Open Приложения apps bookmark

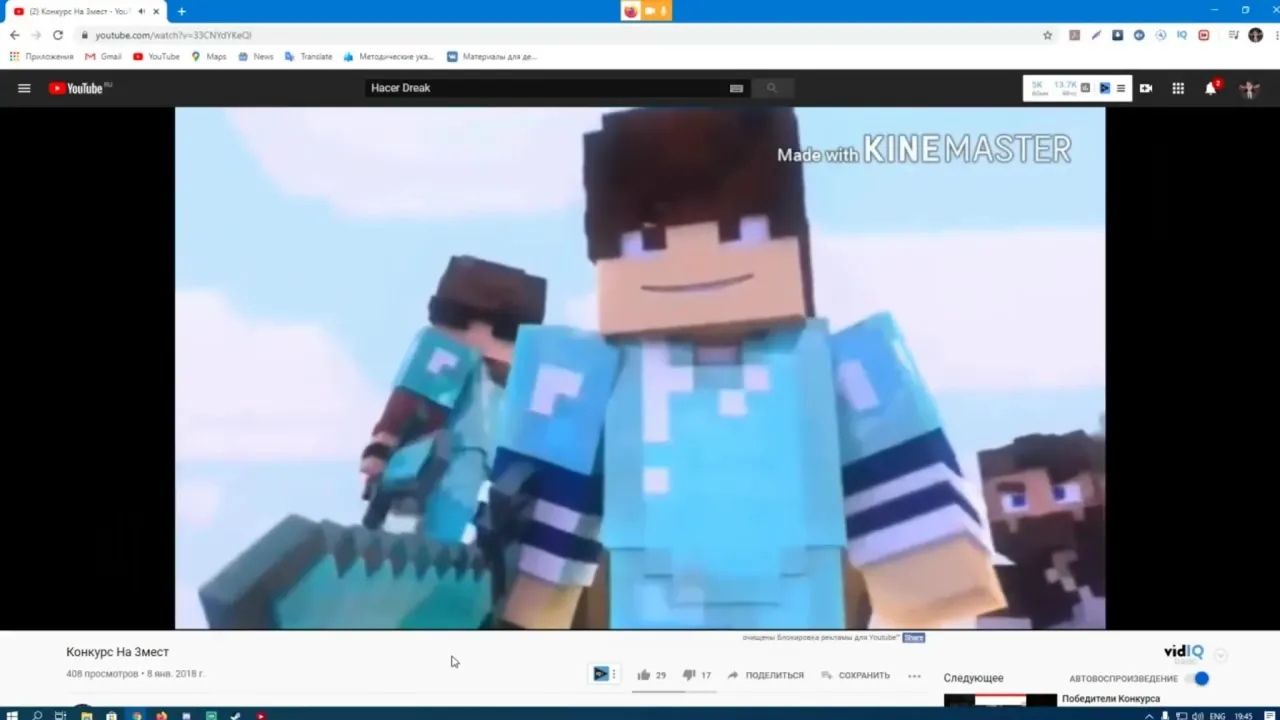coord(42,57)
